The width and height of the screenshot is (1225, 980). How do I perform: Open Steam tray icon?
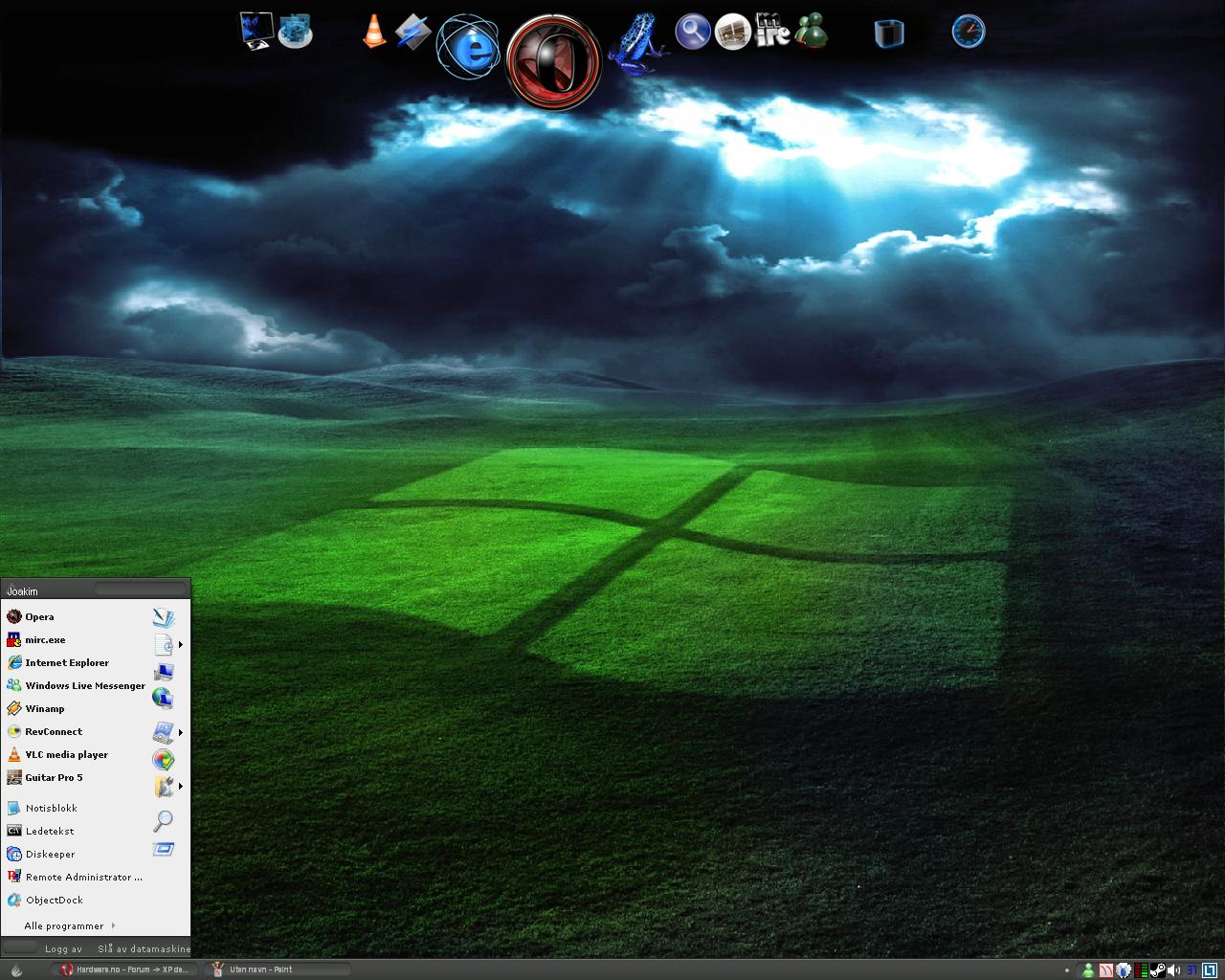pos(1157,970)
